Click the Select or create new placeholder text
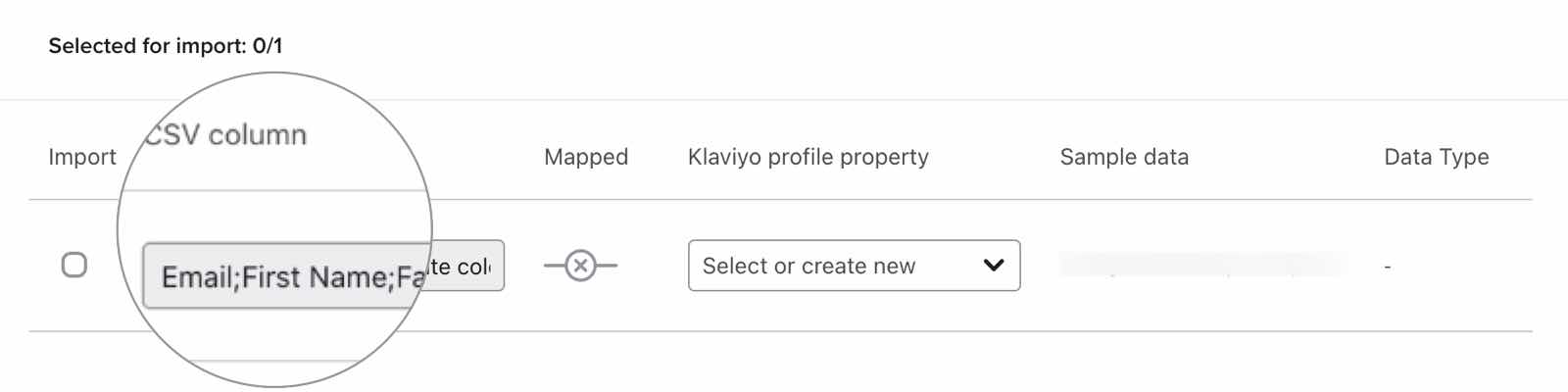1568x392 pixels. (808, 266)
